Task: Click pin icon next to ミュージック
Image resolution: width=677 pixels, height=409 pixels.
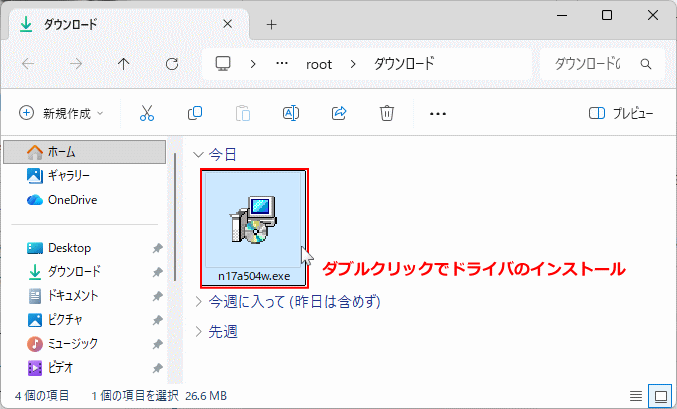Action: pos(158,344)
